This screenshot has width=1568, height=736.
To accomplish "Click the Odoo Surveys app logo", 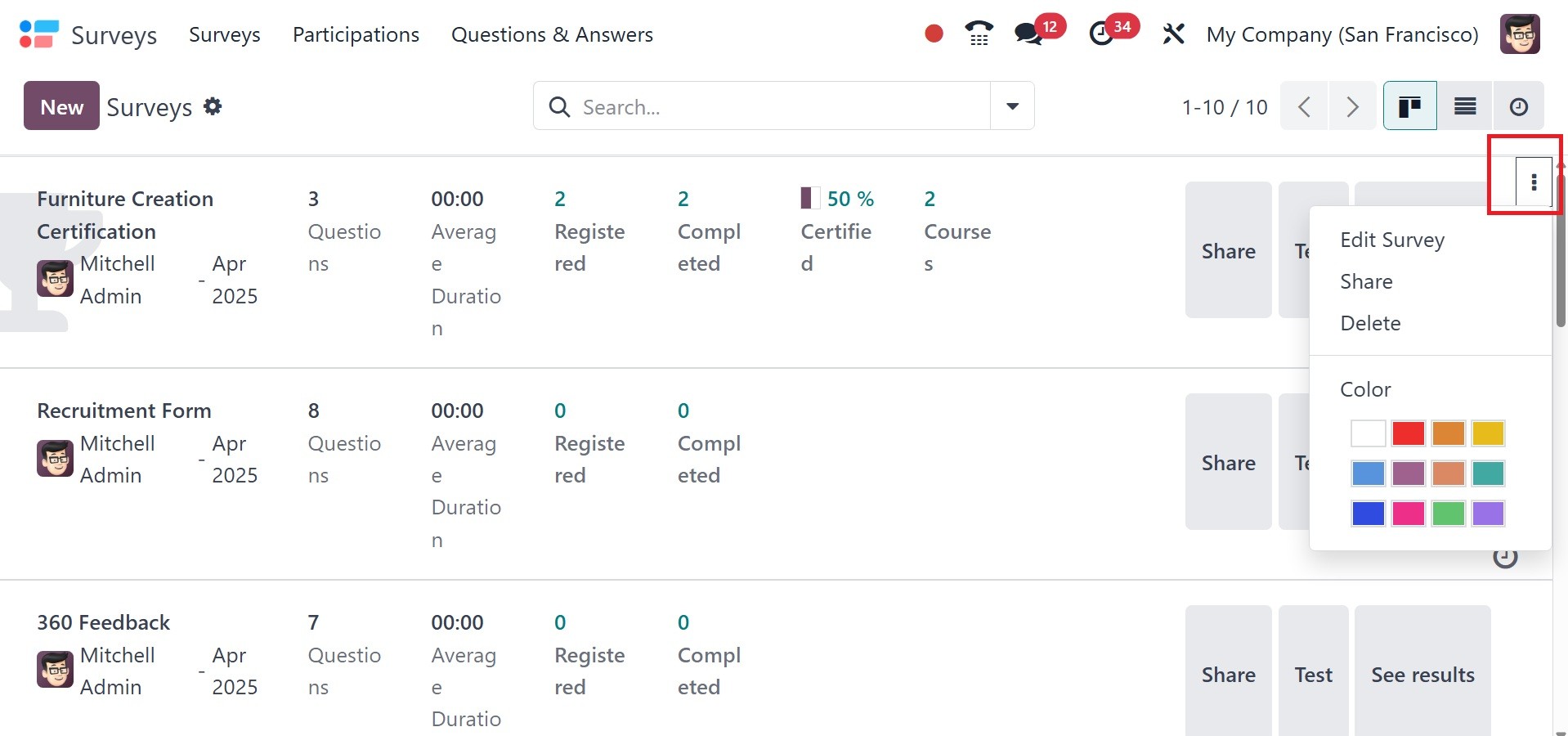I will coord(38,34).
